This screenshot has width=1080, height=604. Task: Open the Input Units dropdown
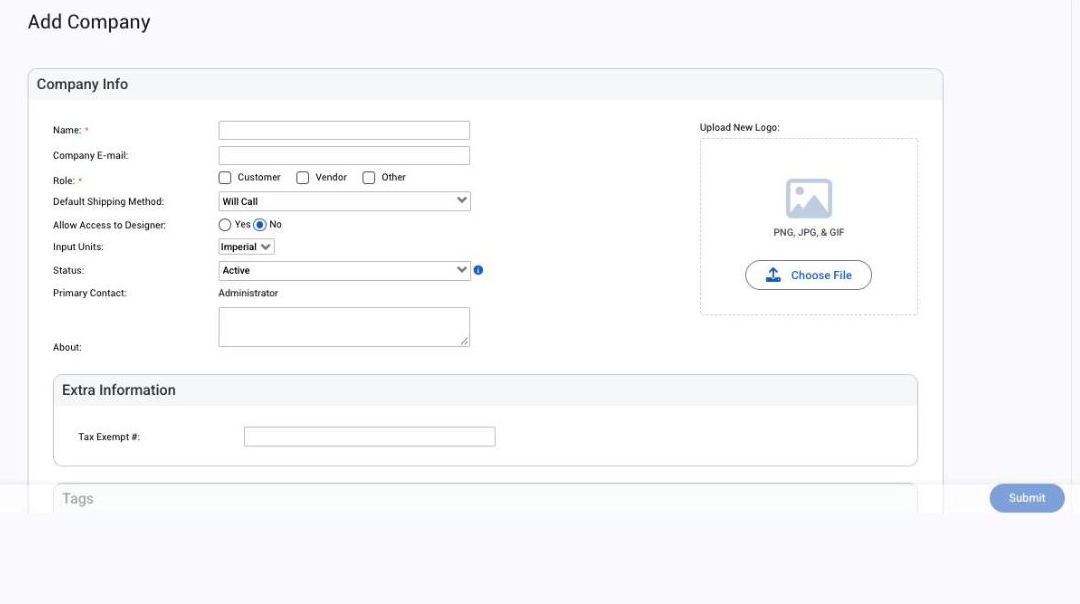246,247
